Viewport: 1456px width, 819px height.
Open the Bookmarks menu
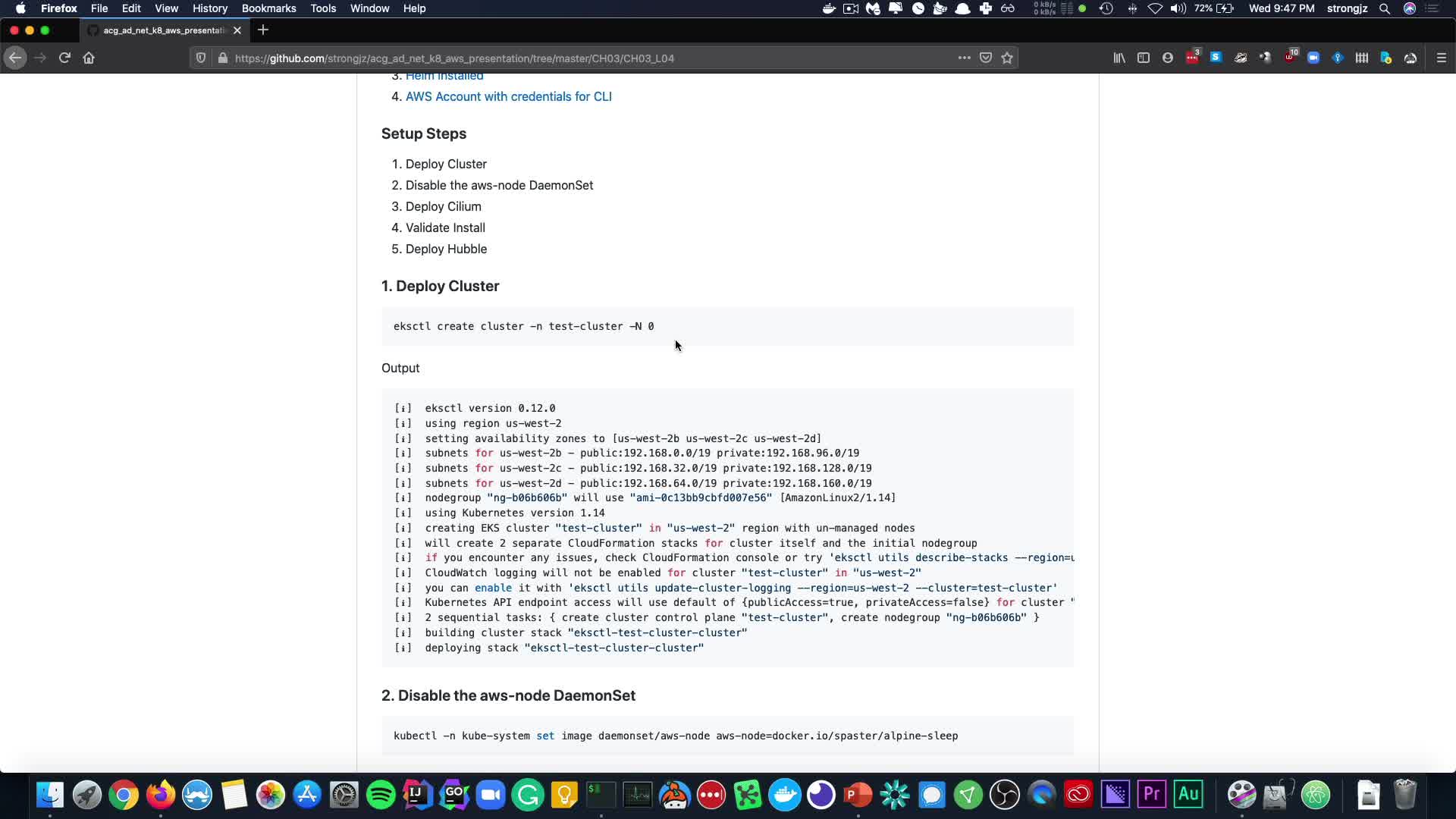tap(268, 8)
